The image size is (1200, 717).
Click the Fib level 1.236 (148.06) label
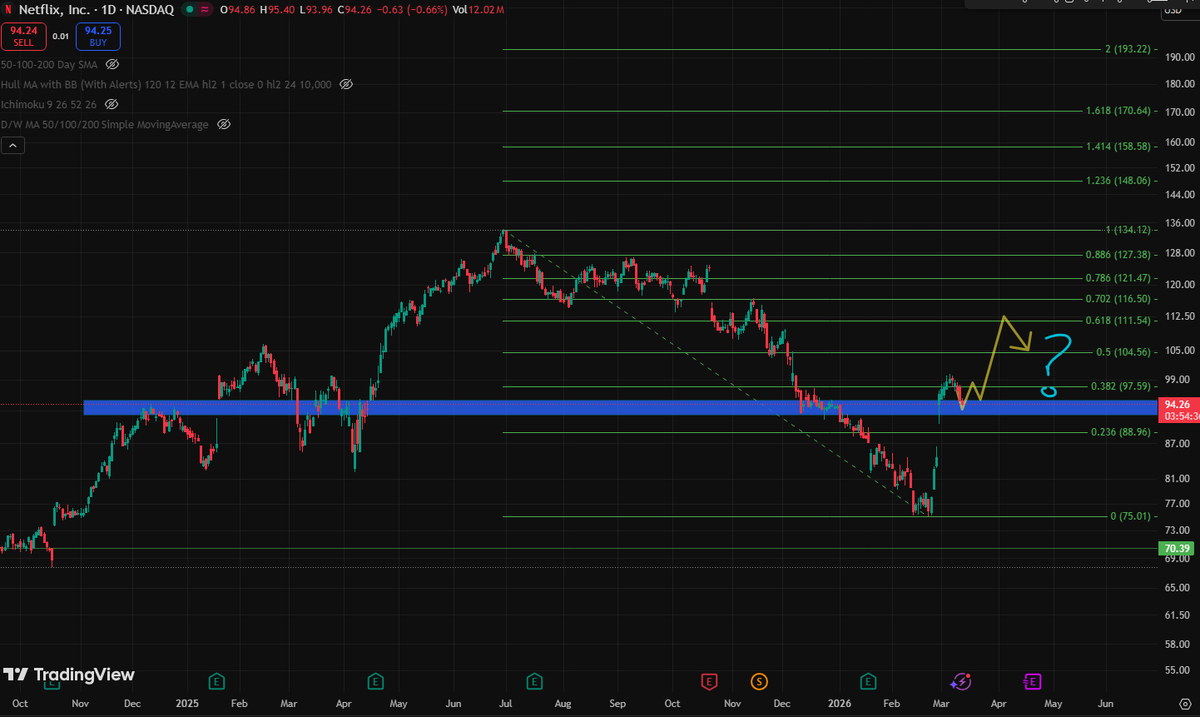pyautogui.click(x=1120, y=181)
